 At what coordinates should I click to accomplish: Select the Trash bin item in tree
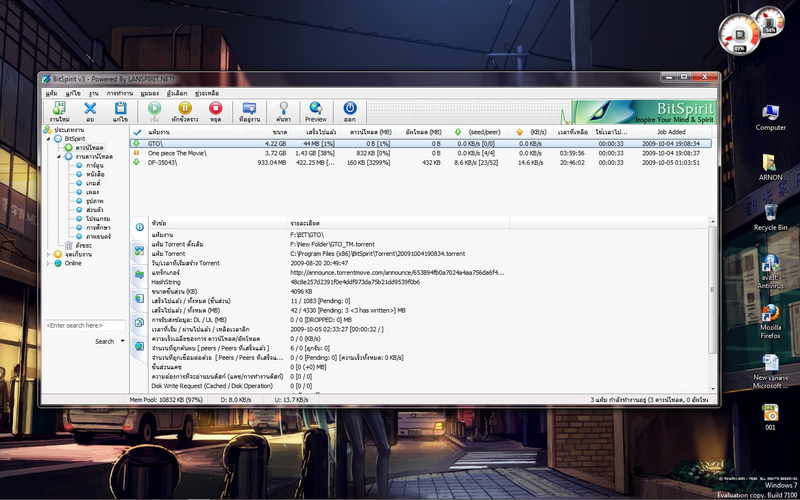[x=78, y=245]
